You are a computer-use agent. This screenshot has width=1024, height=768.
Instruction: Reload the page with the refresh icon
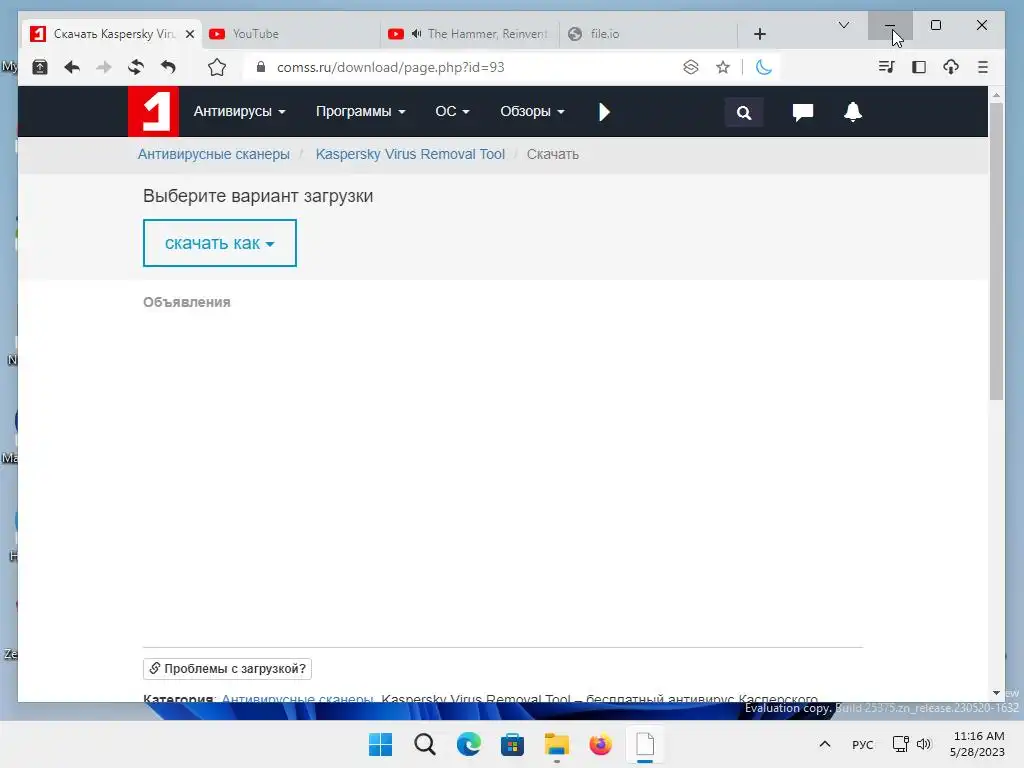point(136,67)
